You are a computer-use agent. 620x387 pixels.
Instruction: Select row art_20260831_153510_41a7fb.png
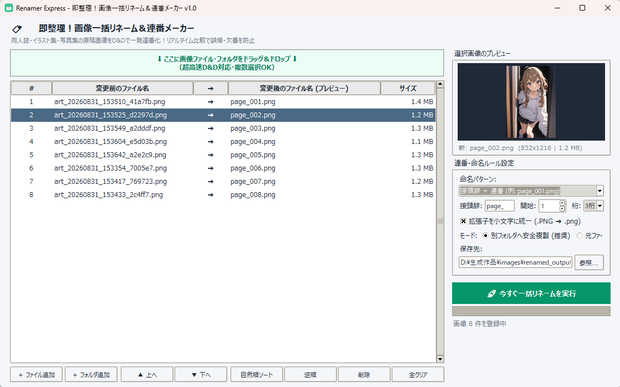tap(223, 102)
